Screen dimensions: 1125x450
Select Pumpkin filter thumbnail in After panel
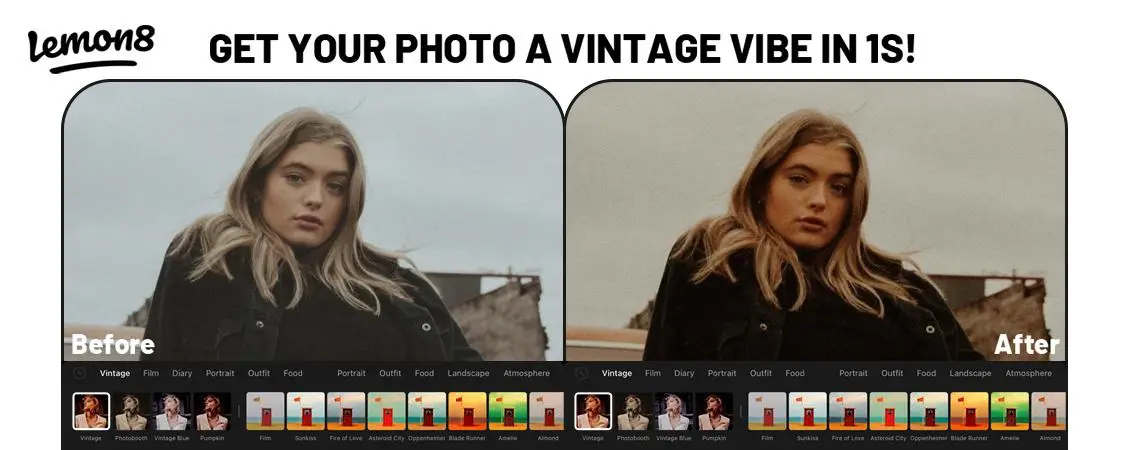(x=714, y=411)
